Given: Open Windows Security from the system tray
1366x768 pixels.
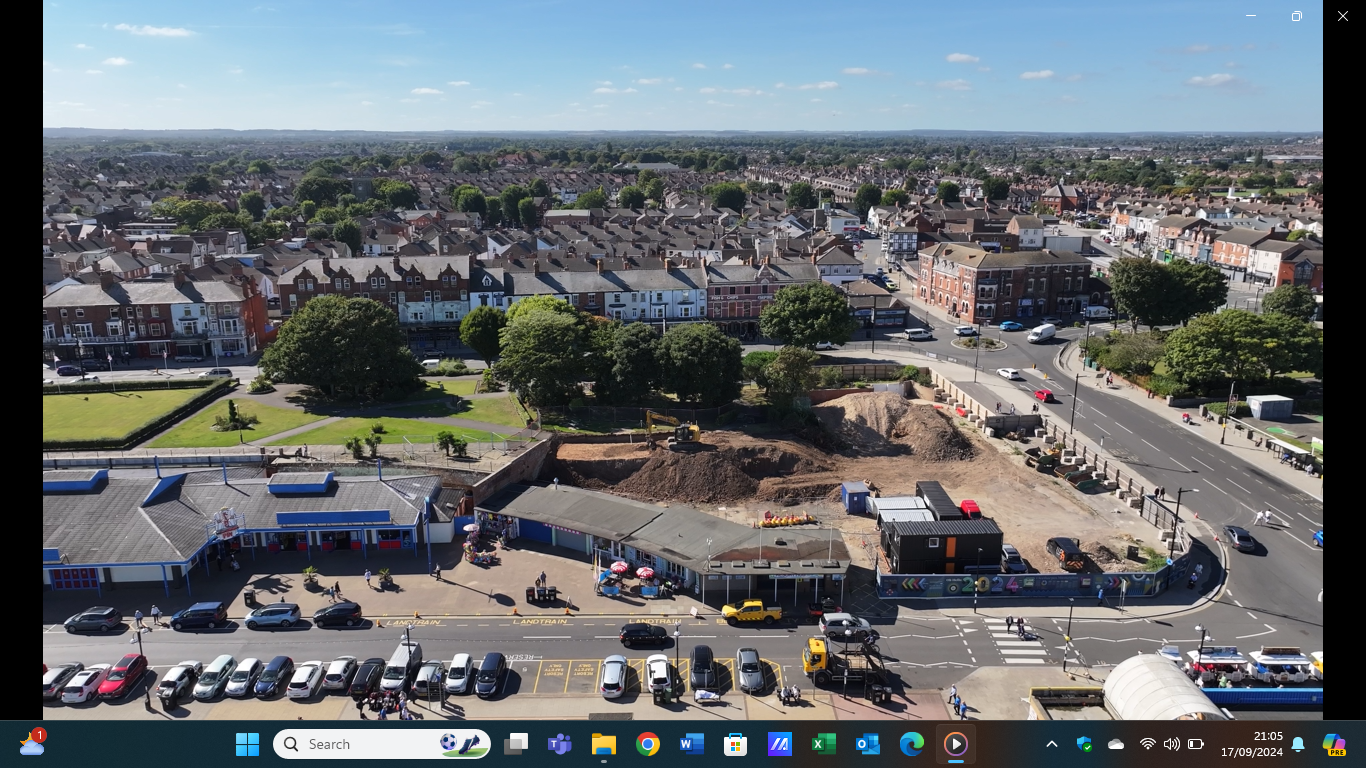Looking at the screenshot, I should [1084, 744].
